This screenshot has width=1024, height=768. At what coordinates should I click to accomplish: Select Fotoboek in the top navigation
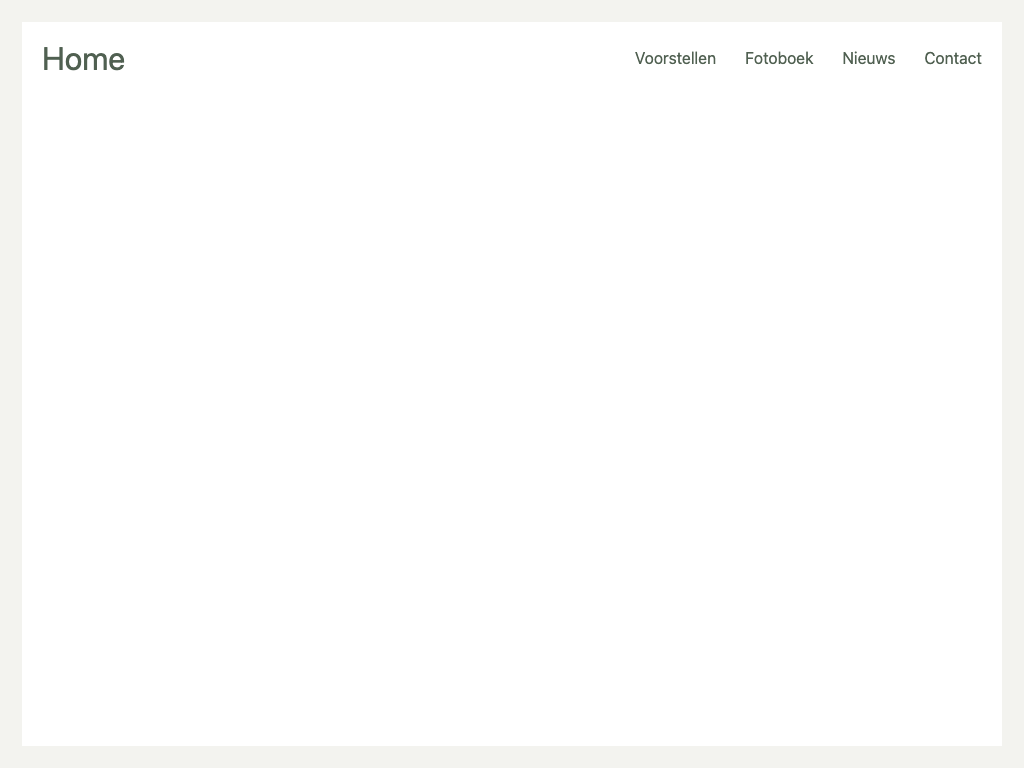tap(779, 58)
